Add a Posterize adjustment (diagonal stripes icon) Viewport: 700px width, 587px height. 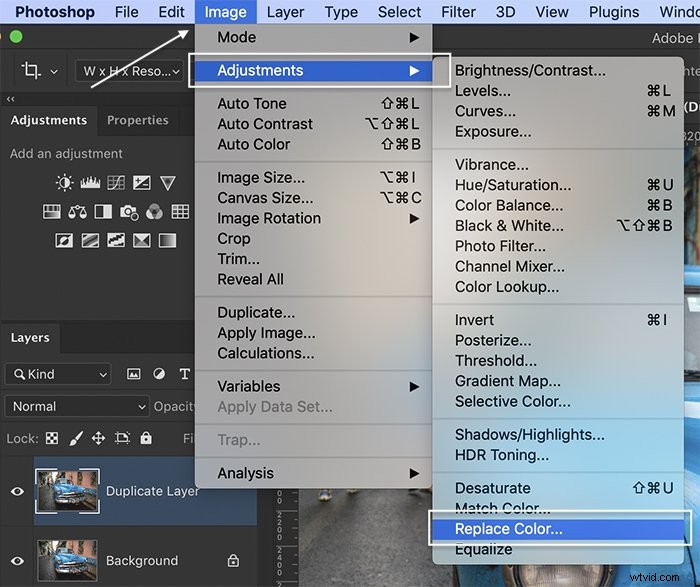[90, 241]
